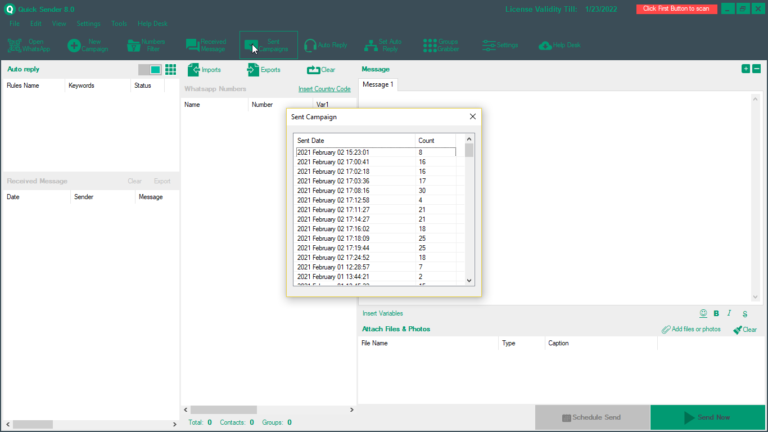Select campaign 2021 February 02 17:00:41
Image resolution: width=768 pixels, height=432 pixels.
tap(376, 162)
